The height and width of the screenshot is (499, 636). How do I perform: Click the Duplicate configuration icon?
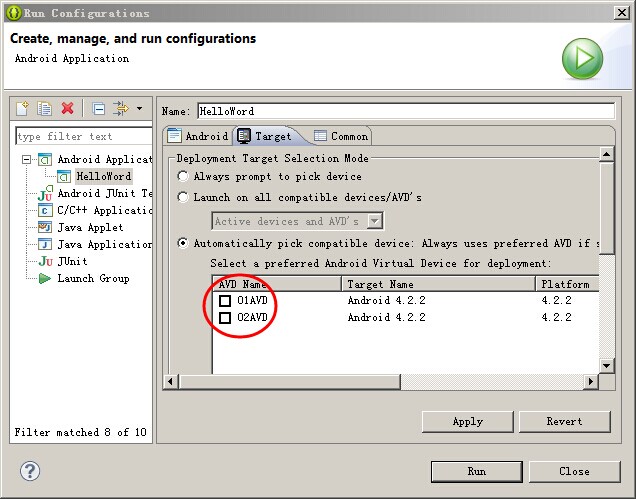45,108
